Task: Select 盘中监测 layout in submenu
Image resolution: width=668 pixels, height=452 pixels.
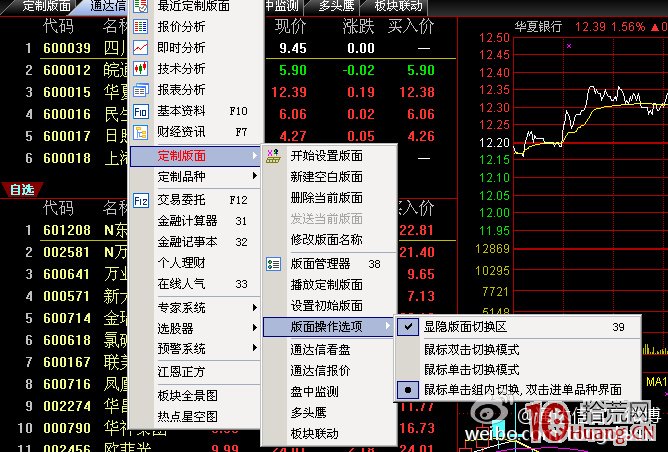Action: tap(314, 392)
